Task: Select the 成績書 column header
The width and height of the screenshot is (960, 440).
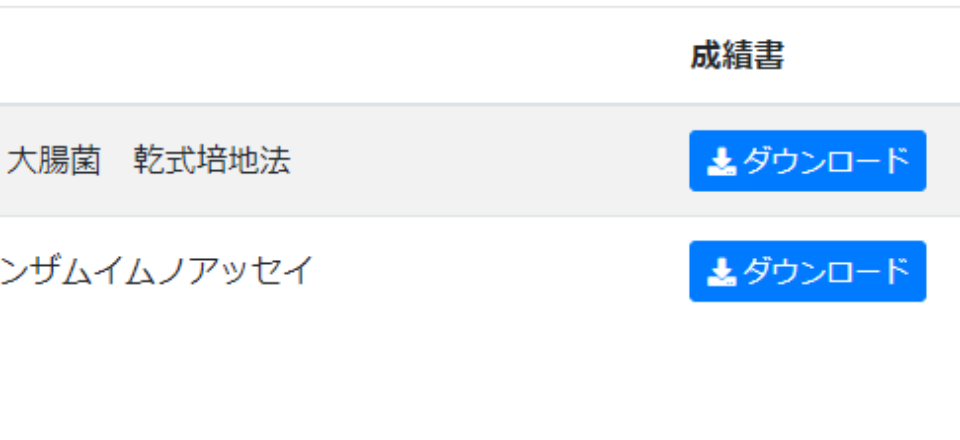Action: pyautogui.click(x=737, y=56)
